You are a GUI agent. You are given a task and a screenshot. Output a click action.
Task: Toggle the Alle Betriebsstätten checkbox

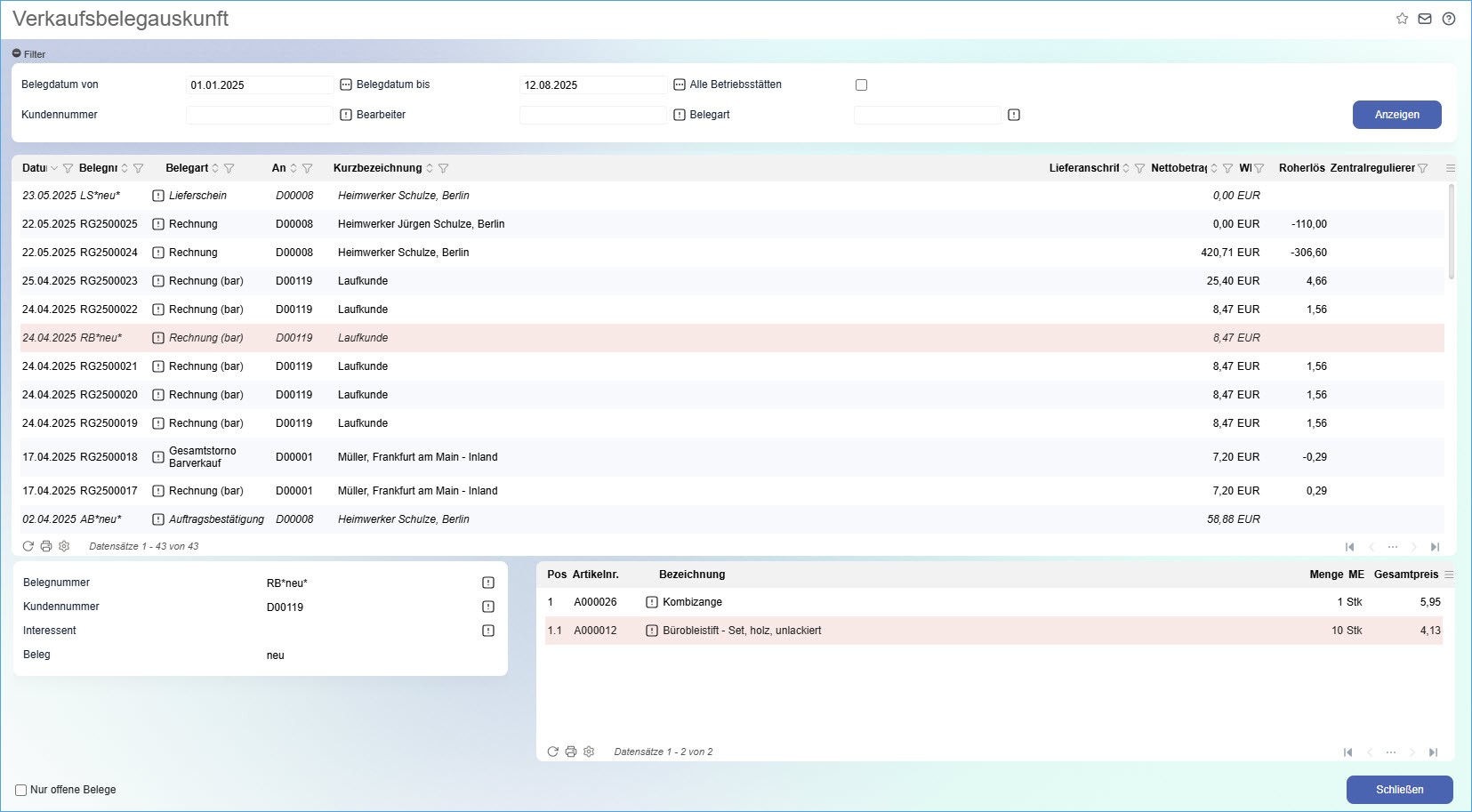coord(861,85)
